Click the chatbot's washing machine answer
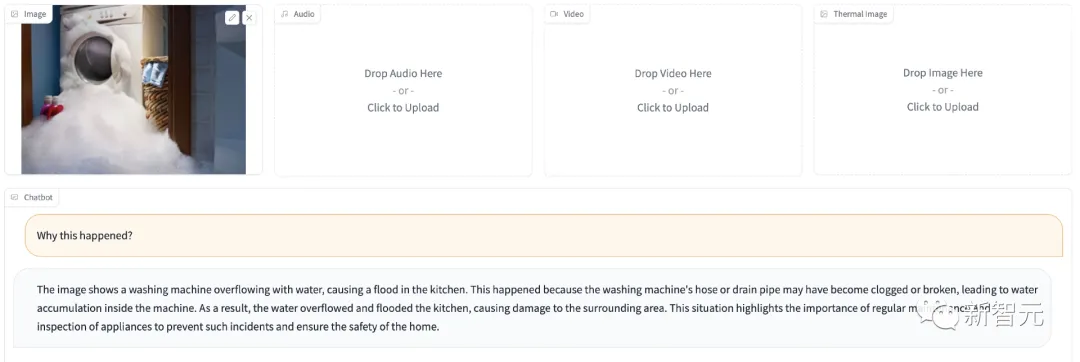 (532, 308)
